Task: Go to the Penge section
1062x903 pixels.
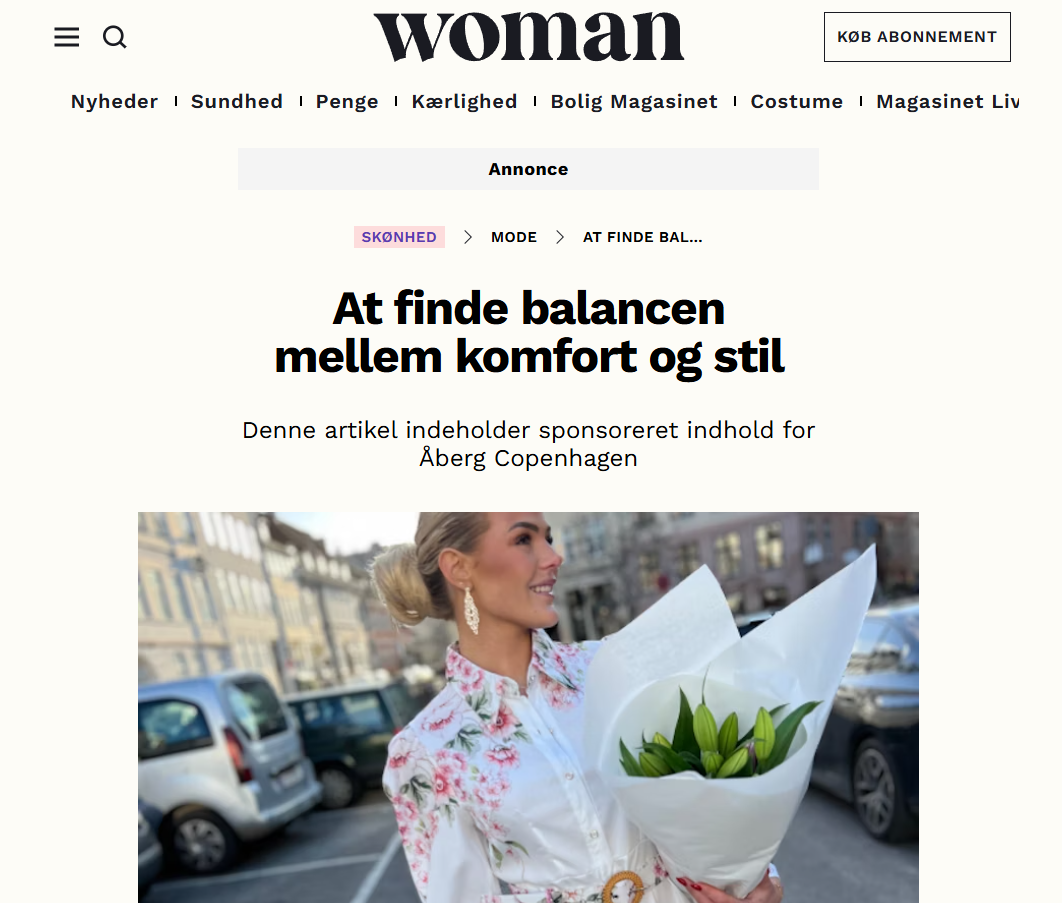Action: (347, 102)
